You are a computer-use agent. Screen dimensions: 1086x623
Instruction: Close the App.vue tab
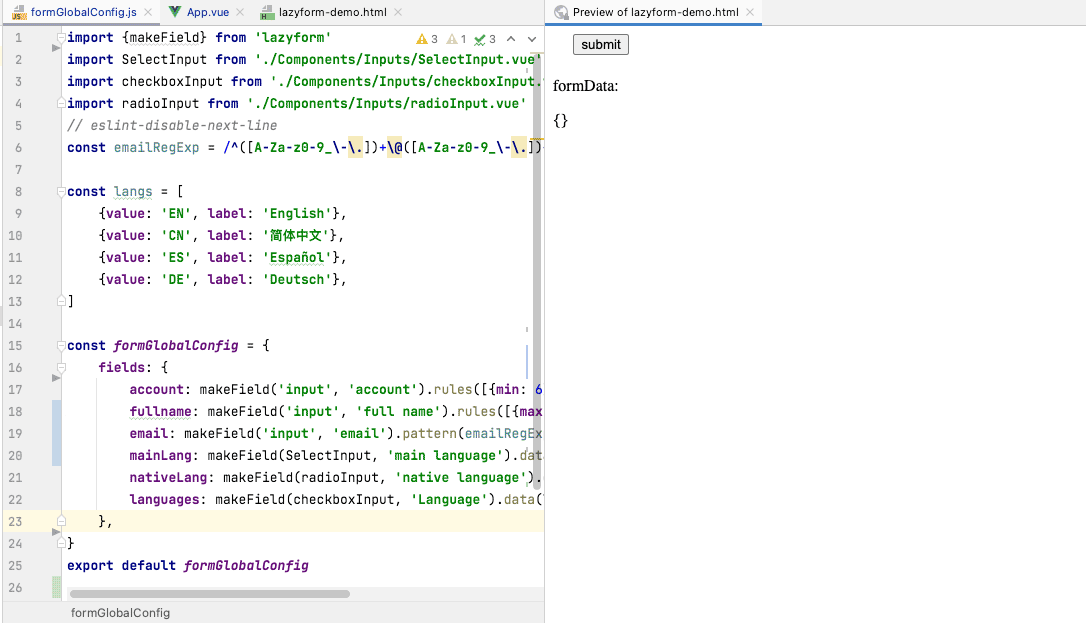(240, 12)
